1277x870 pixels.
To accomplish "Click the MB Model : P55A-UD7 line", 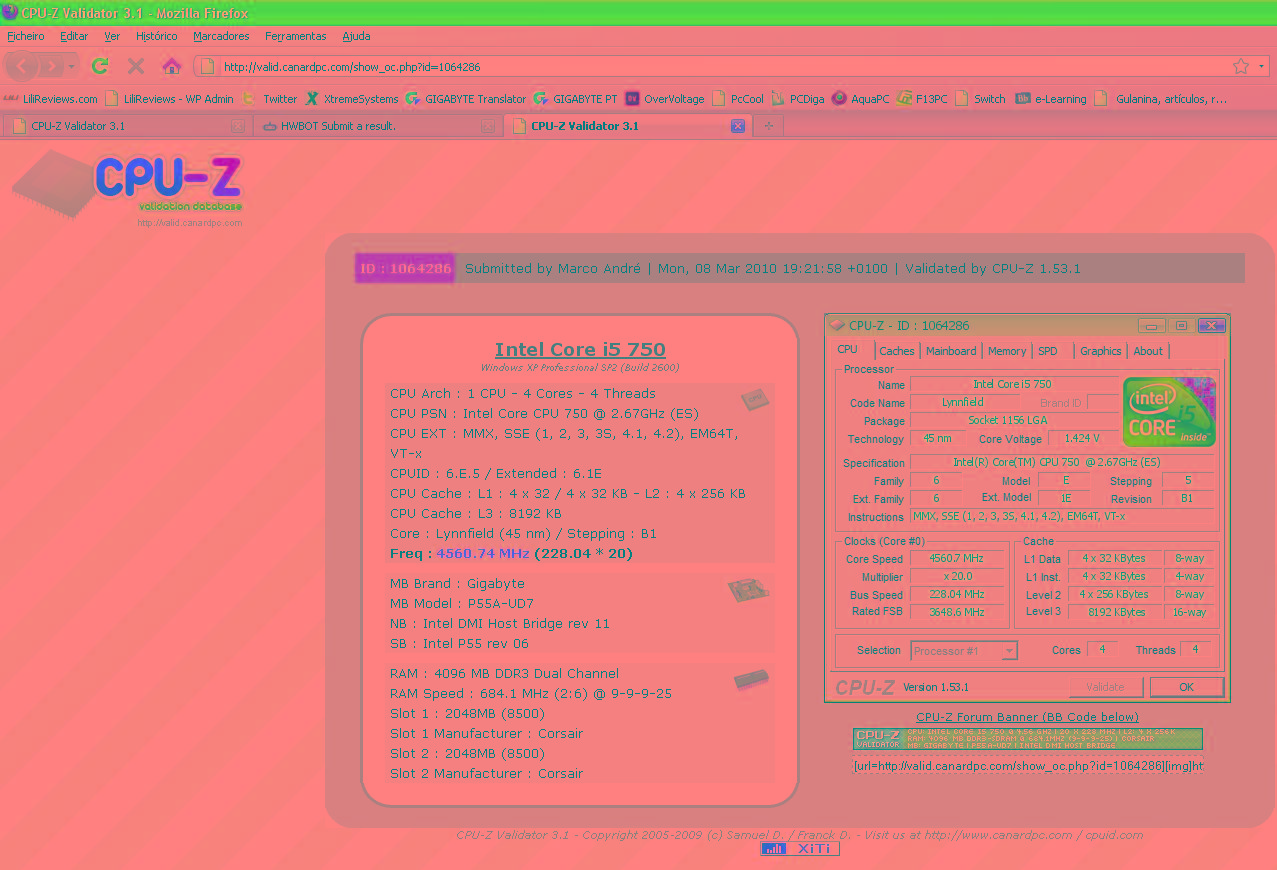I will [462, 604].
